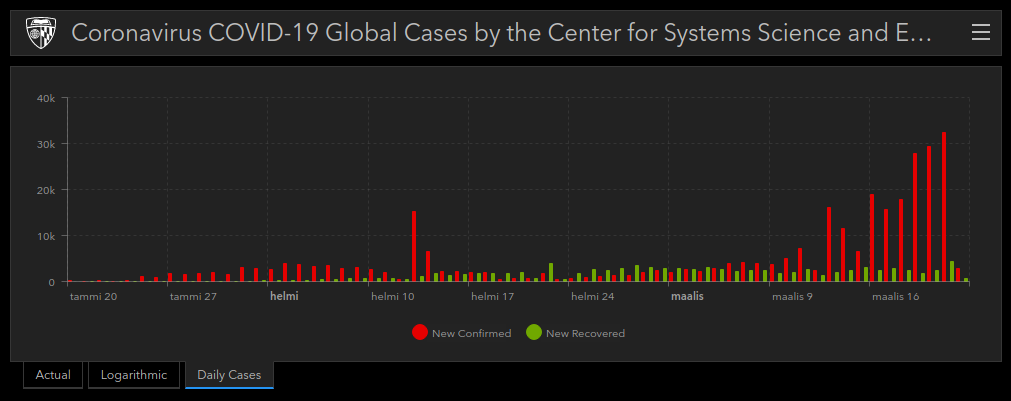Switch to the Logarithmic tab
Viewport: 1011px width, 401px height.
point(134,375)
